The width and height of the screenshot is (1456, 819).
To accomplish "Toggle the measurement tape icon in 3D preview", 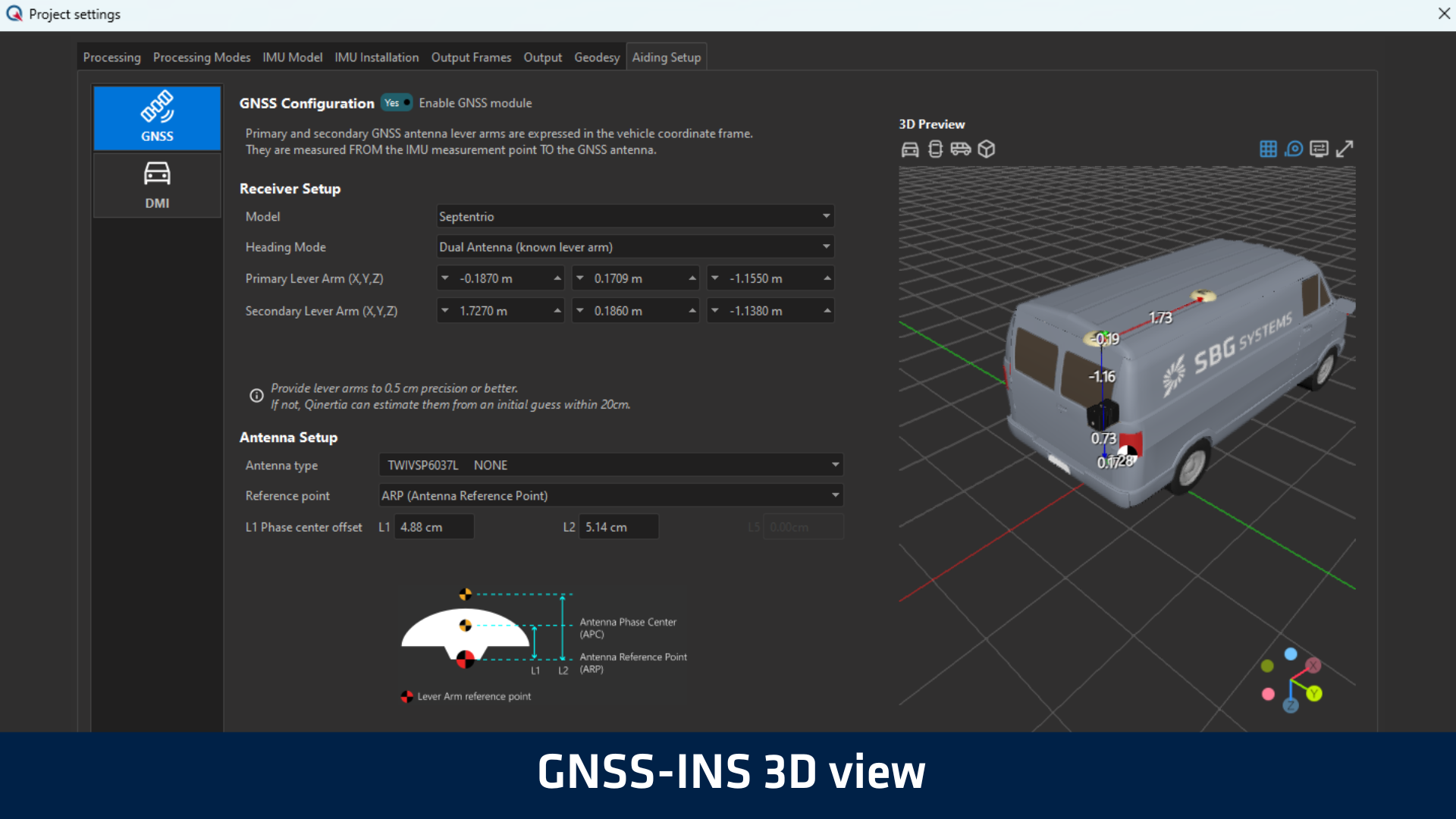I will [1294, 149].
